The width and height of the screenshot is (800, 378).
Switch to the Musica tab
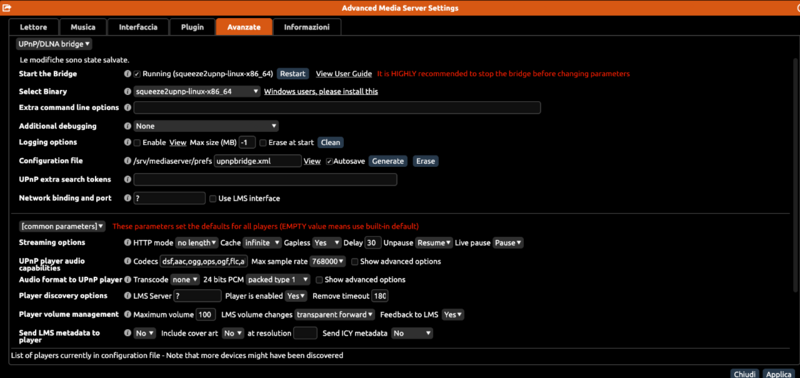click(83, 27)
